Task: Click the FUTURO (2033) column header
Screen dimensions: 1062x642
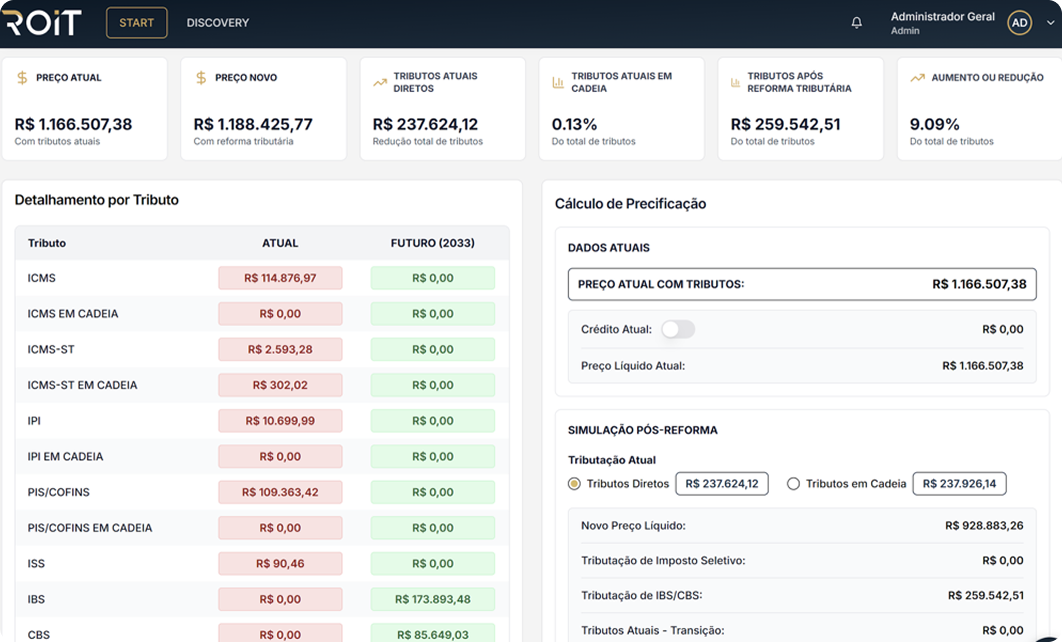Action: (x=432, y=243)
